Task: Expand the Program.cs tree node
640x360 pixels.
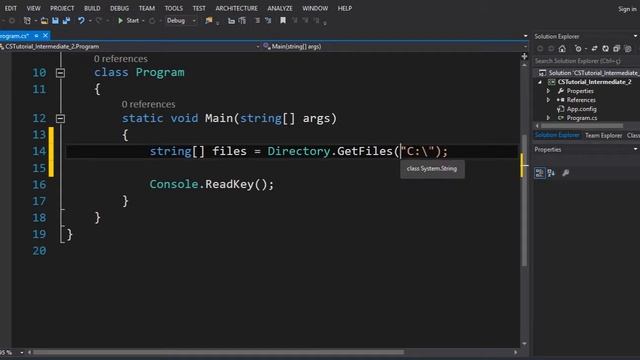Action: [548, 118]
